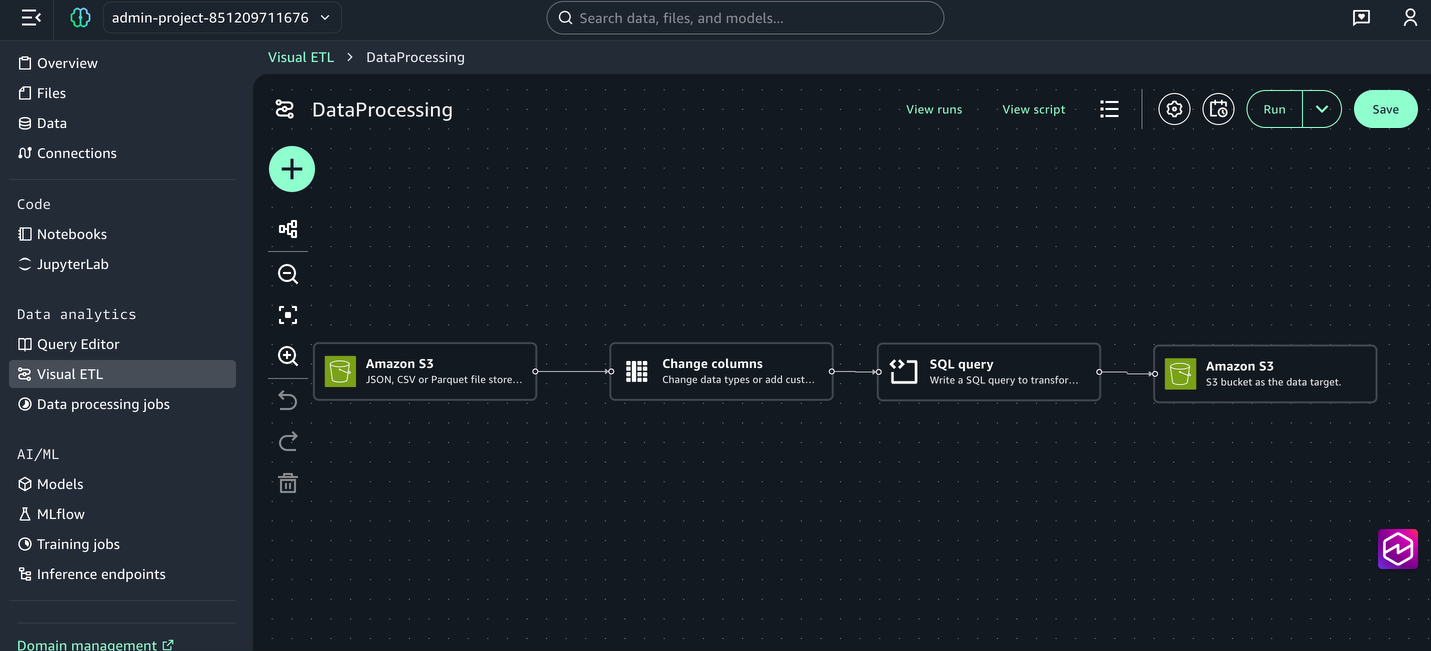Click the Run button
The height and width of the screenshot is (651, 1431).
[1274, 109]
